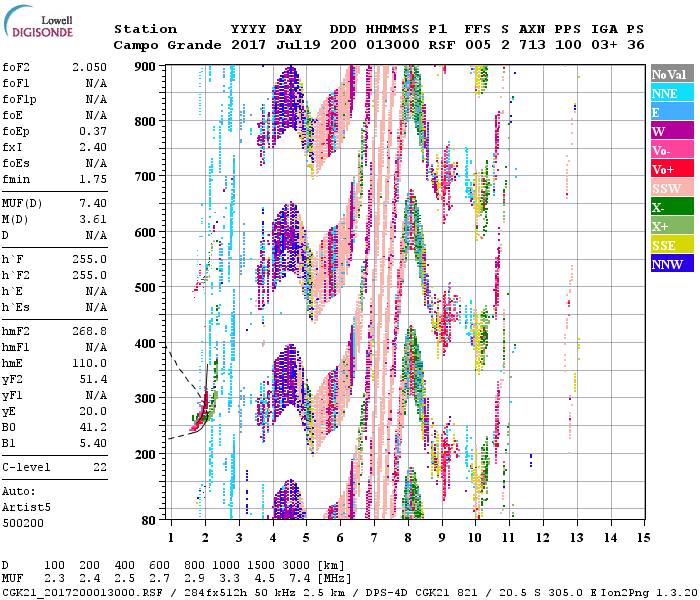The image size is (700, 600).
Task: Click the SSW light pink legend swatch
Action: (x=672, y=189)
